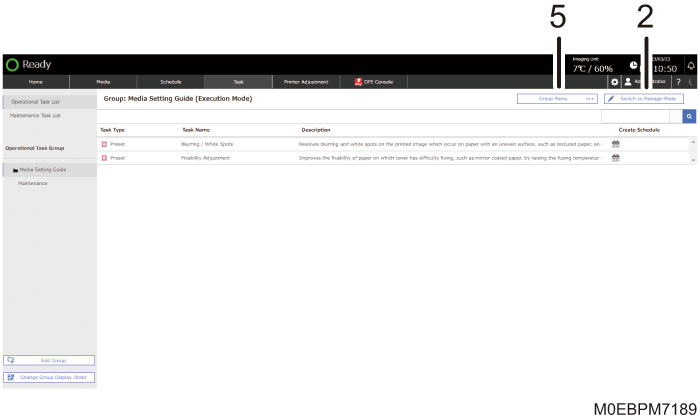
Task: Create schedule for Blurring / White Spots
Action: pyautogui.click(x=616, y=144)
